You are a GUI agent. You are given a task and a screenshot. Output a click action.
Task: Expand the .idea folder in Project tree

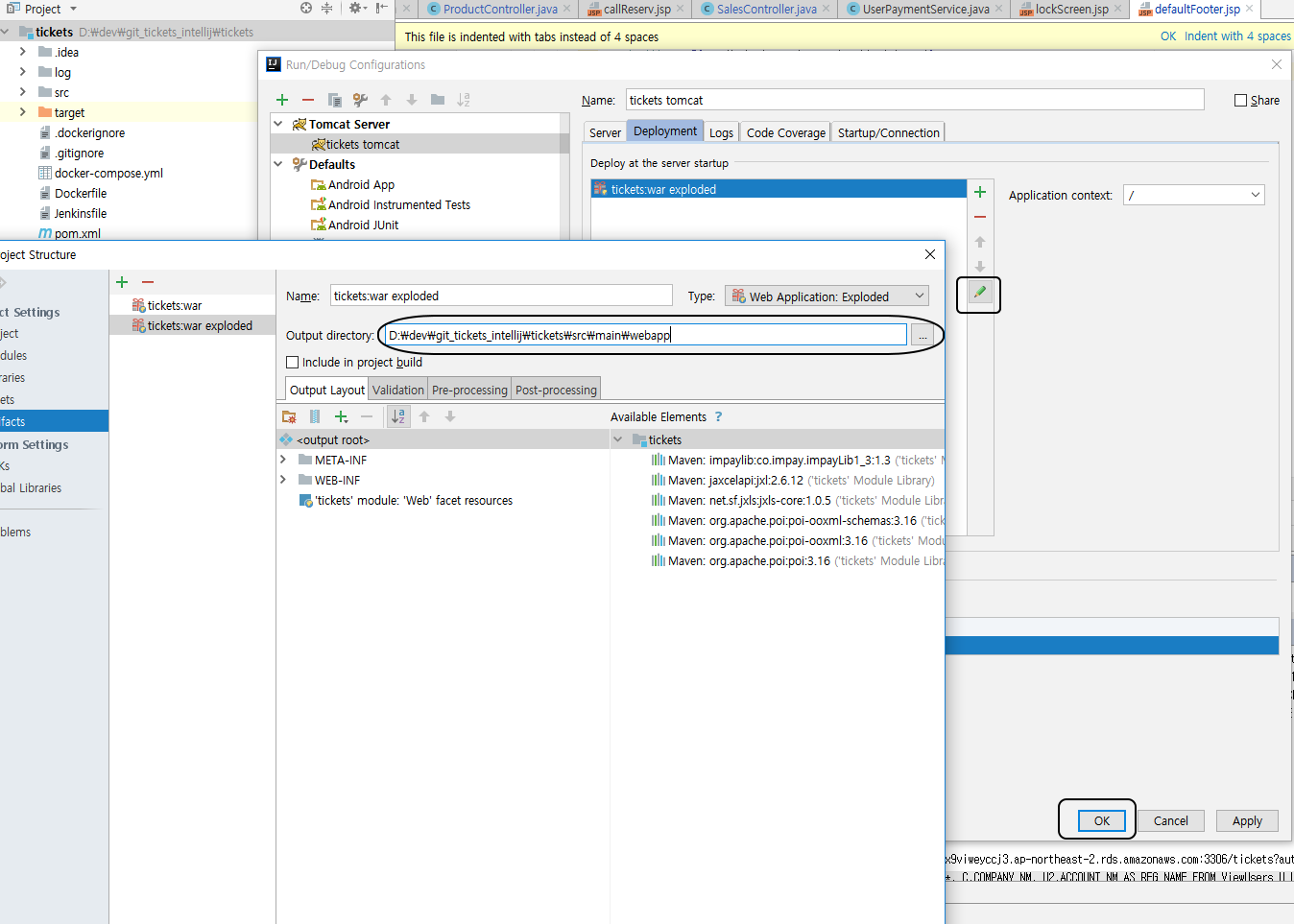pos(23,52)
